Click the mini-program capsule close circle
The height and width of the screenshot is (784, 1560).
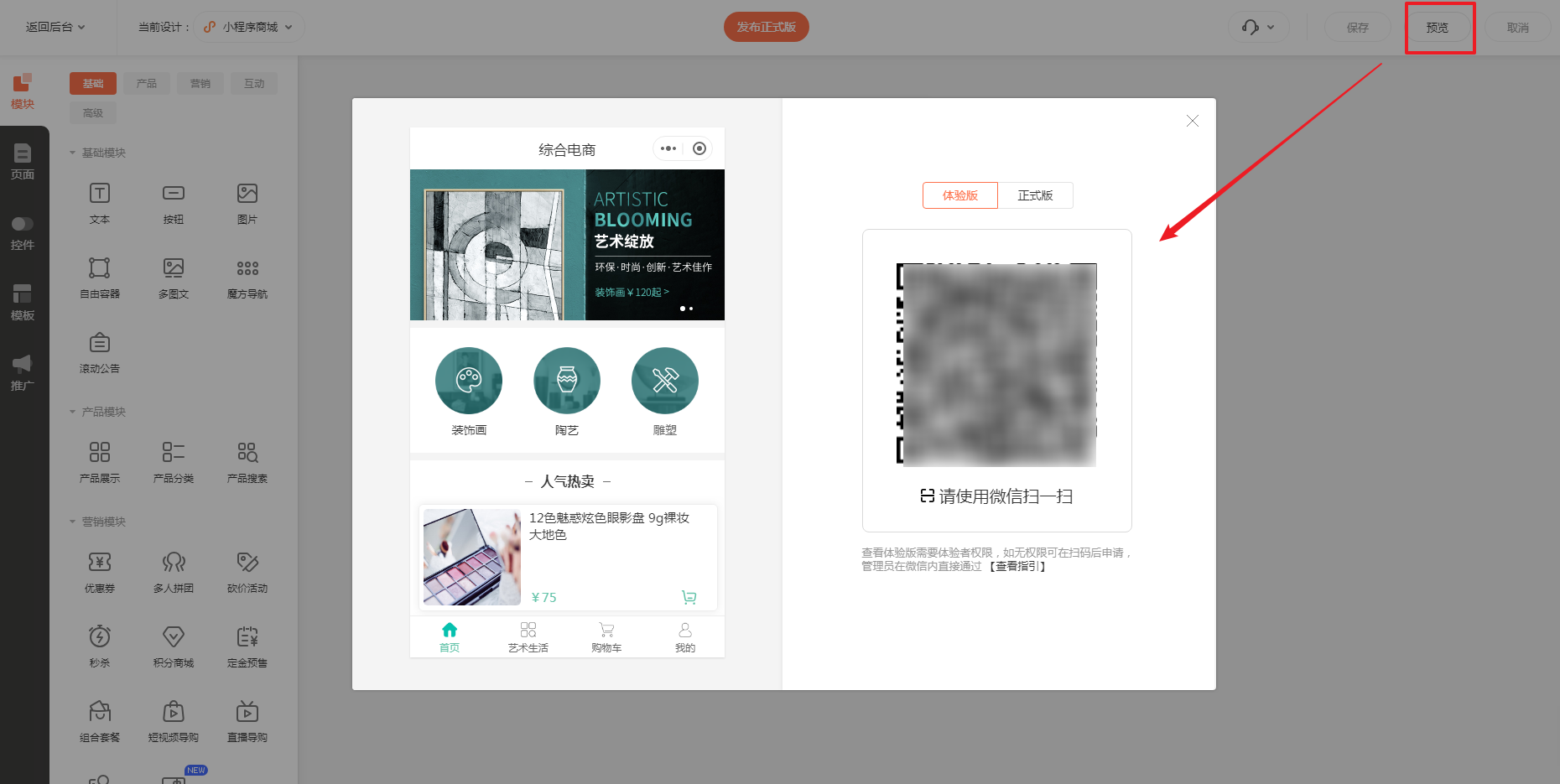pyautogui.click(x=699, y=148)
